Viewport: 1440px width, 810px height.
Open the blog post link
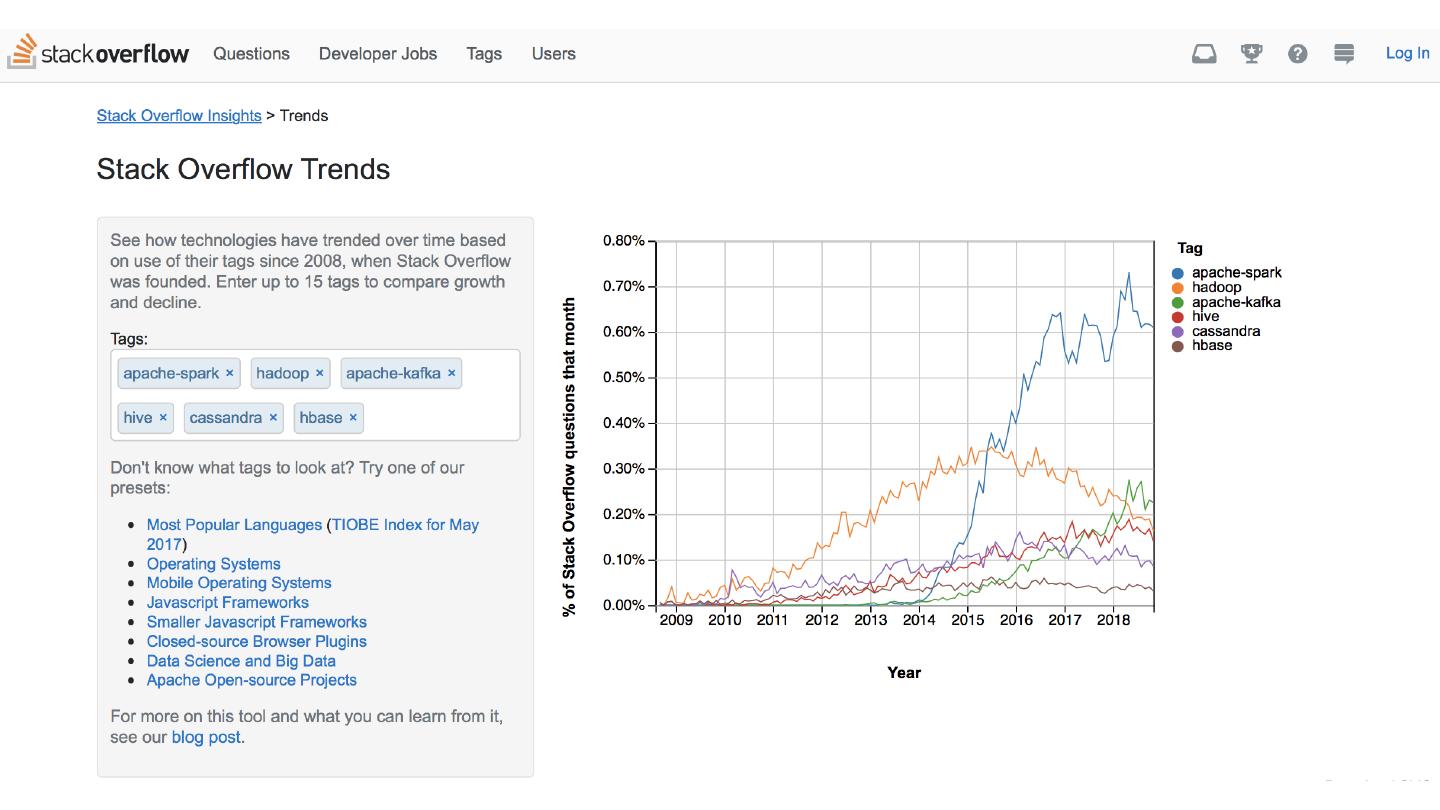coord(206,738)
